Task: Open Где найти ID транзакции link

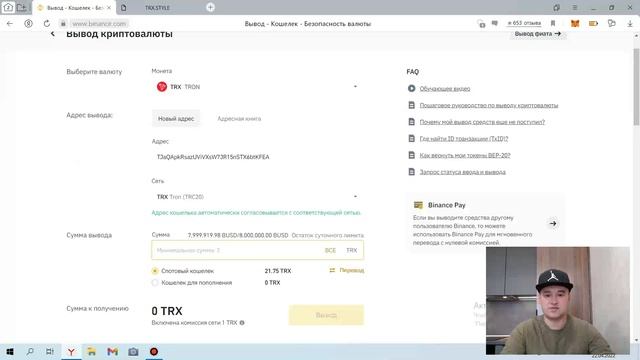Action: tap(464, 139)
